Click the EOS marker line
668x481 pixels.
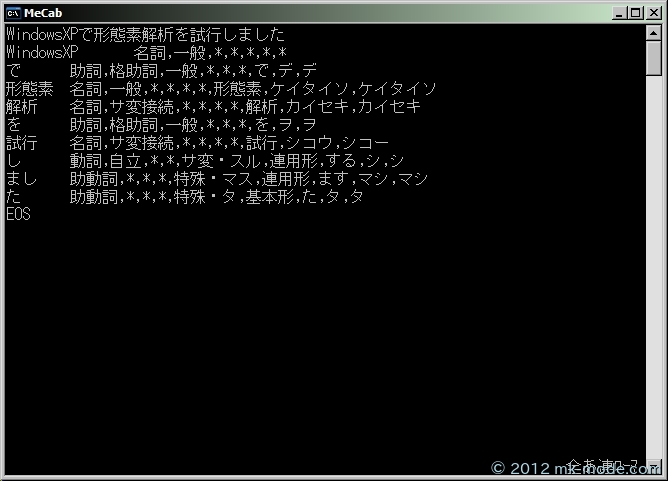(18, 214)
